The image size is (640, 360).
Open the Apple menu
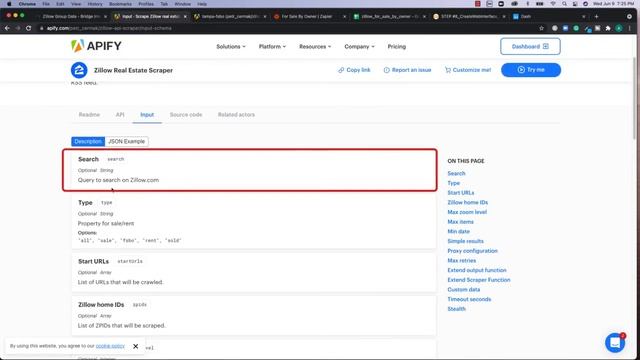click(9, 4)
